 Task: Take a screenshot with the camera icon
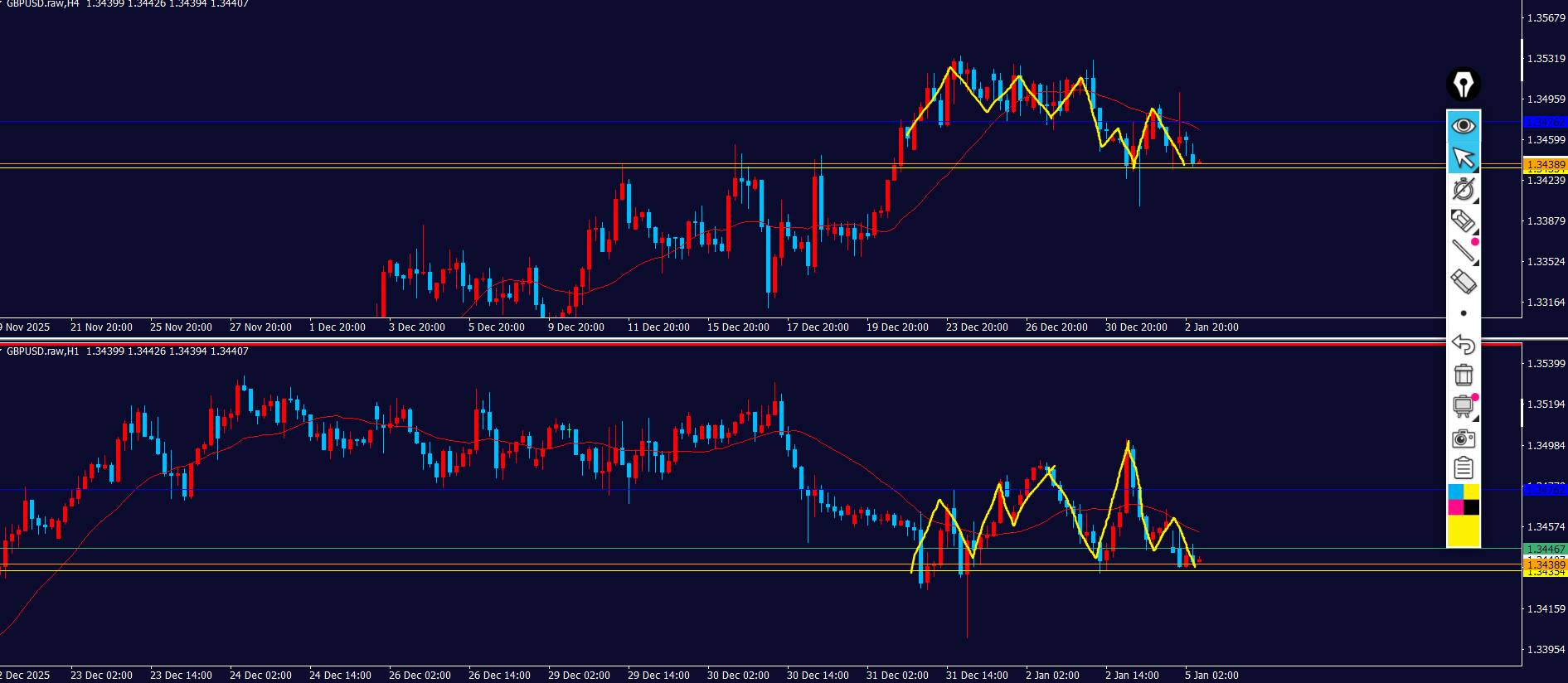(1464, 438)
